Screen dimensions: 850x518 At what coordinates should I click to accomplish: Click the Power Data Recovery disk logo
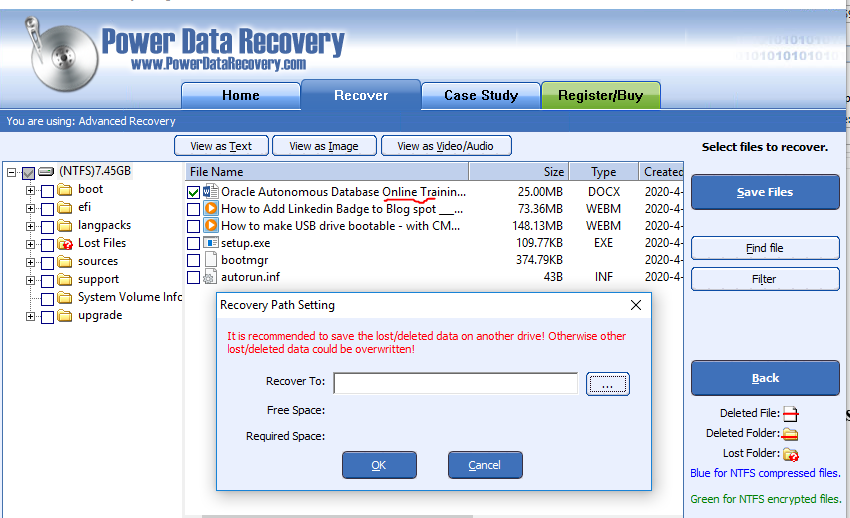tap(61, 54)
